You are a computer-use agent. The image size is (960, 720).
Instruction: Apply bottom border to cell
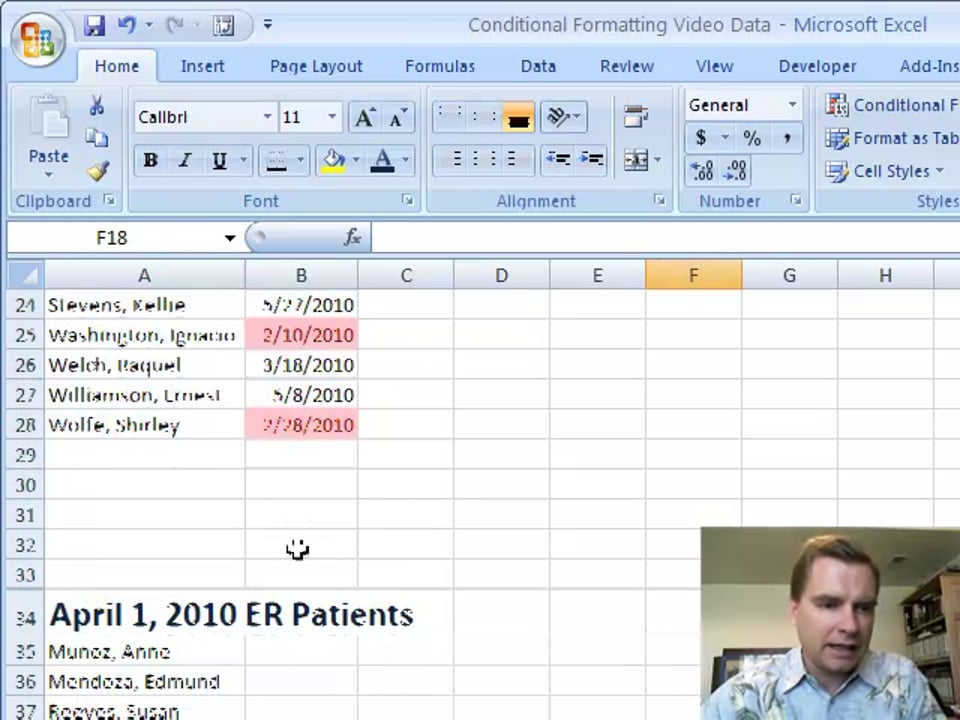276,160
